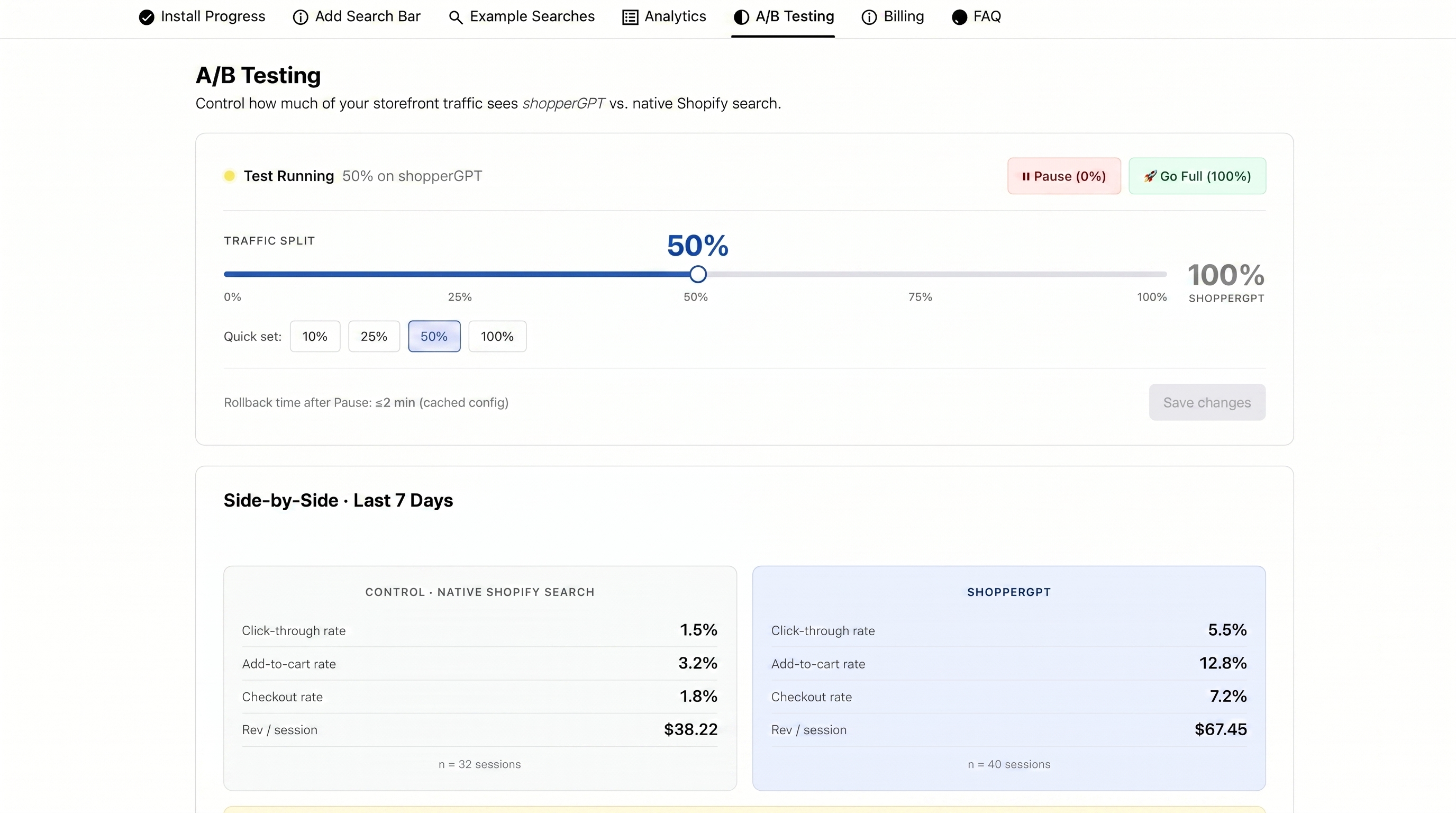Click the A/B Testing page heading
The image size is (1456, 813).
click(258, 75)
